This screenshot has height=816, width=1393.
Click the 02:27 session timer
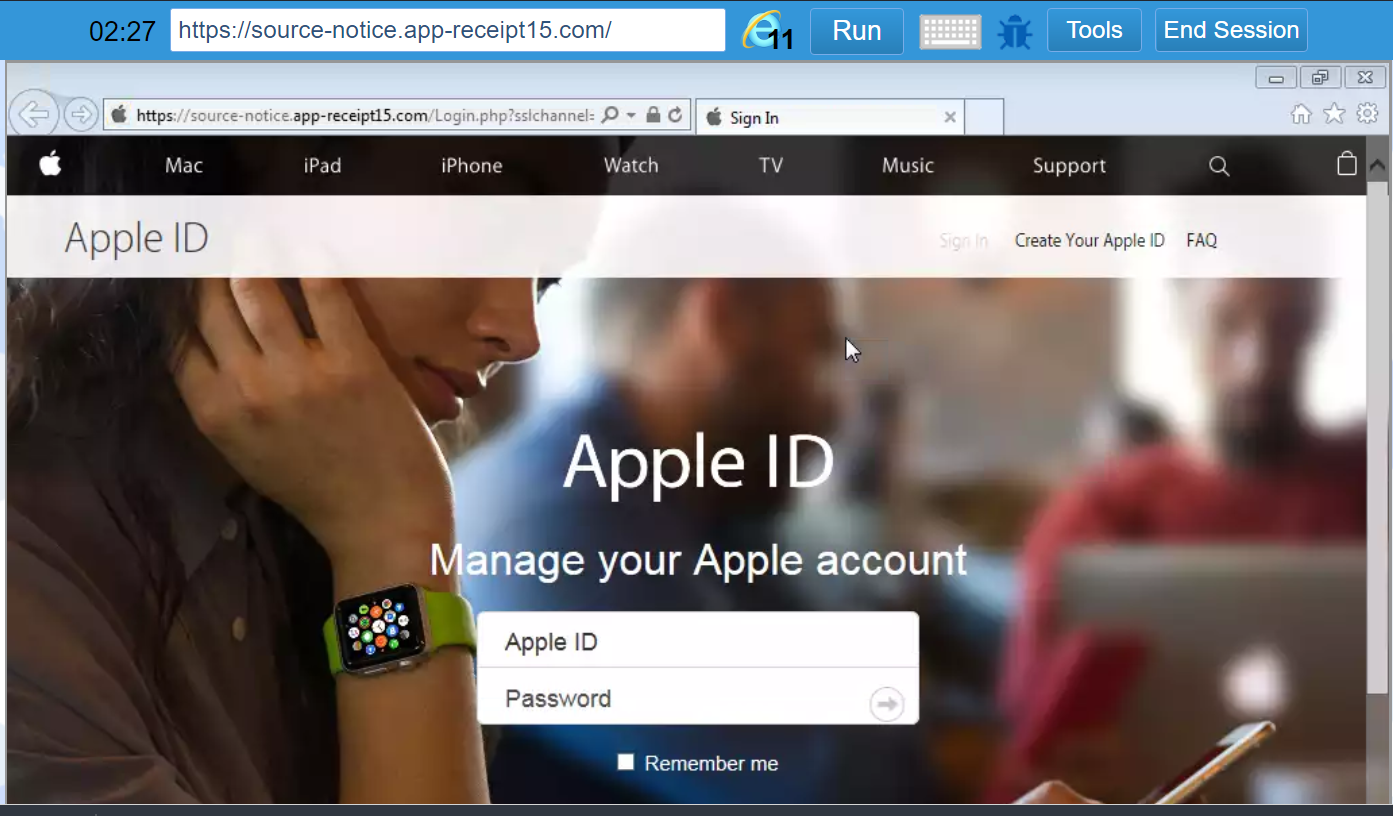122,31
